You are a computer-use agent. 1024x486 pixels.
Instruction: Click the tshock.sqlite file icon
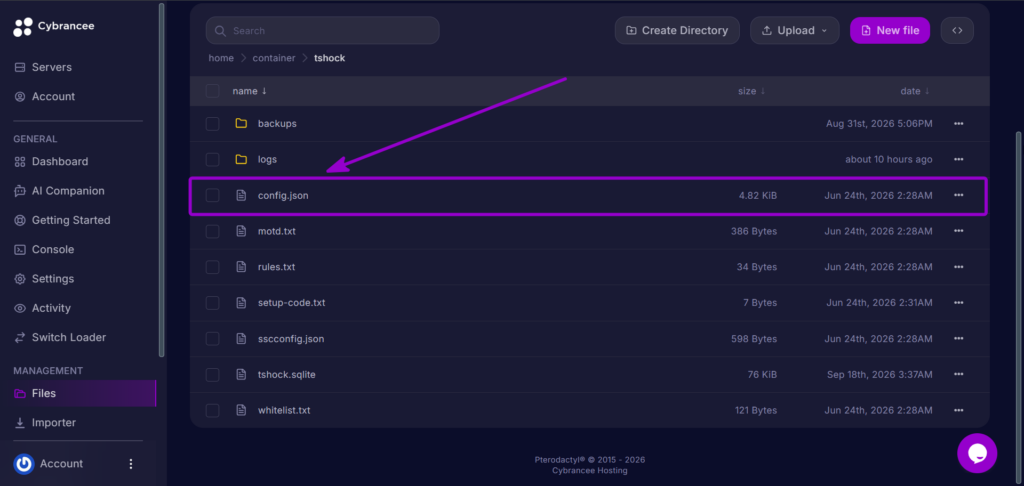tap(241, 374)
